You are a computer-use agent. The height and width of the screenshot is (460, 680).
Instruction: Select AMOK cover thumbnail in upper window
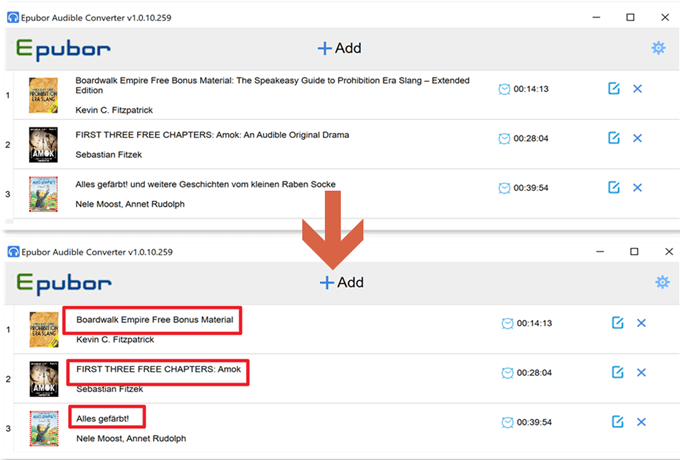(43, 145)
